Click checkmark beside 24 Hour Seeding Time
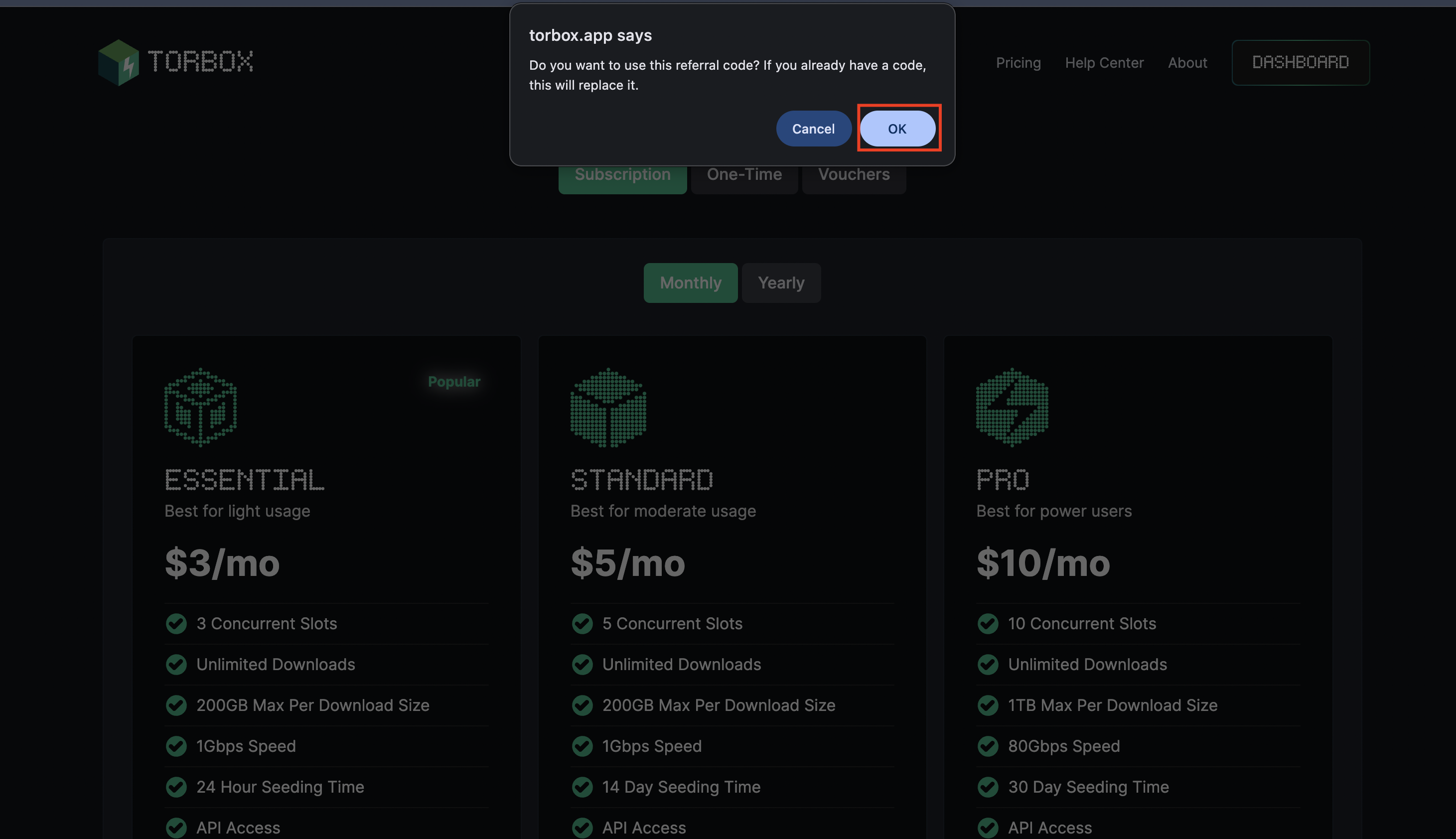This screenshot has height=839, width=1456. tap(176, 787)
